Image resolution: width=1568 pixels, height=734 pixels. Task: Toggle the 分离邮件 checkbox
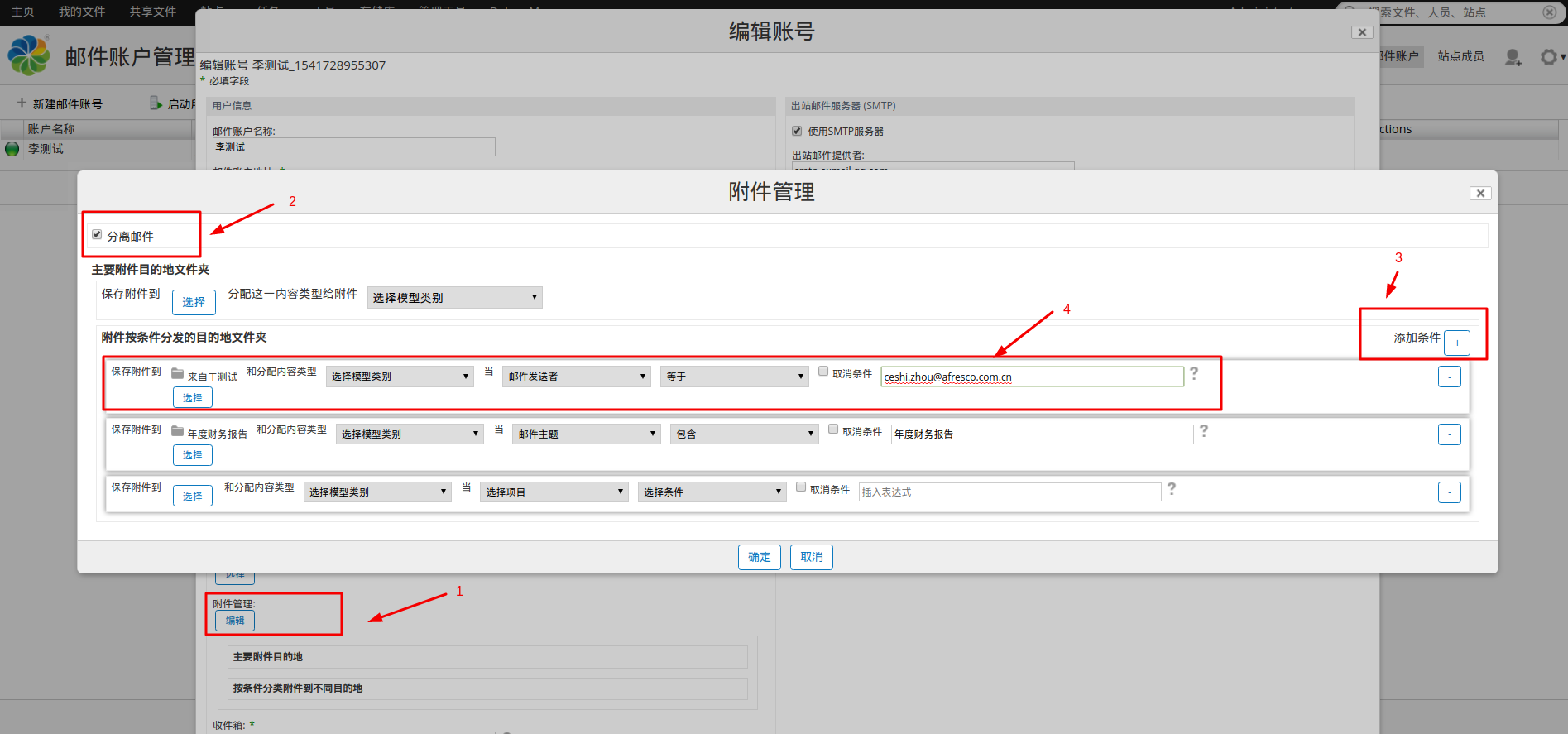(97, 235)
